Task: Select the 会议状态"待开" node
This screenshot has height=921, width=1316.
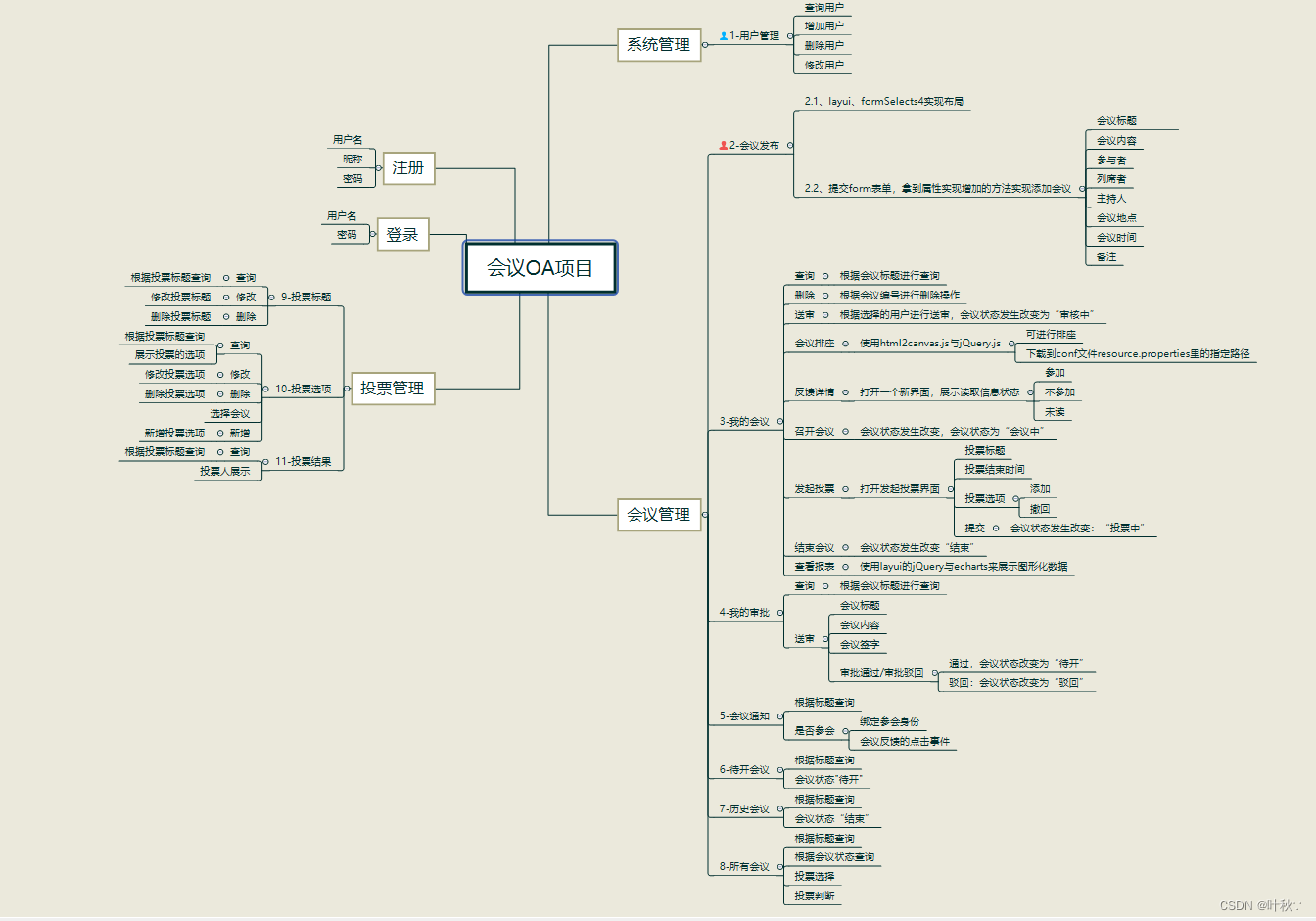Action: click(827, 780)
